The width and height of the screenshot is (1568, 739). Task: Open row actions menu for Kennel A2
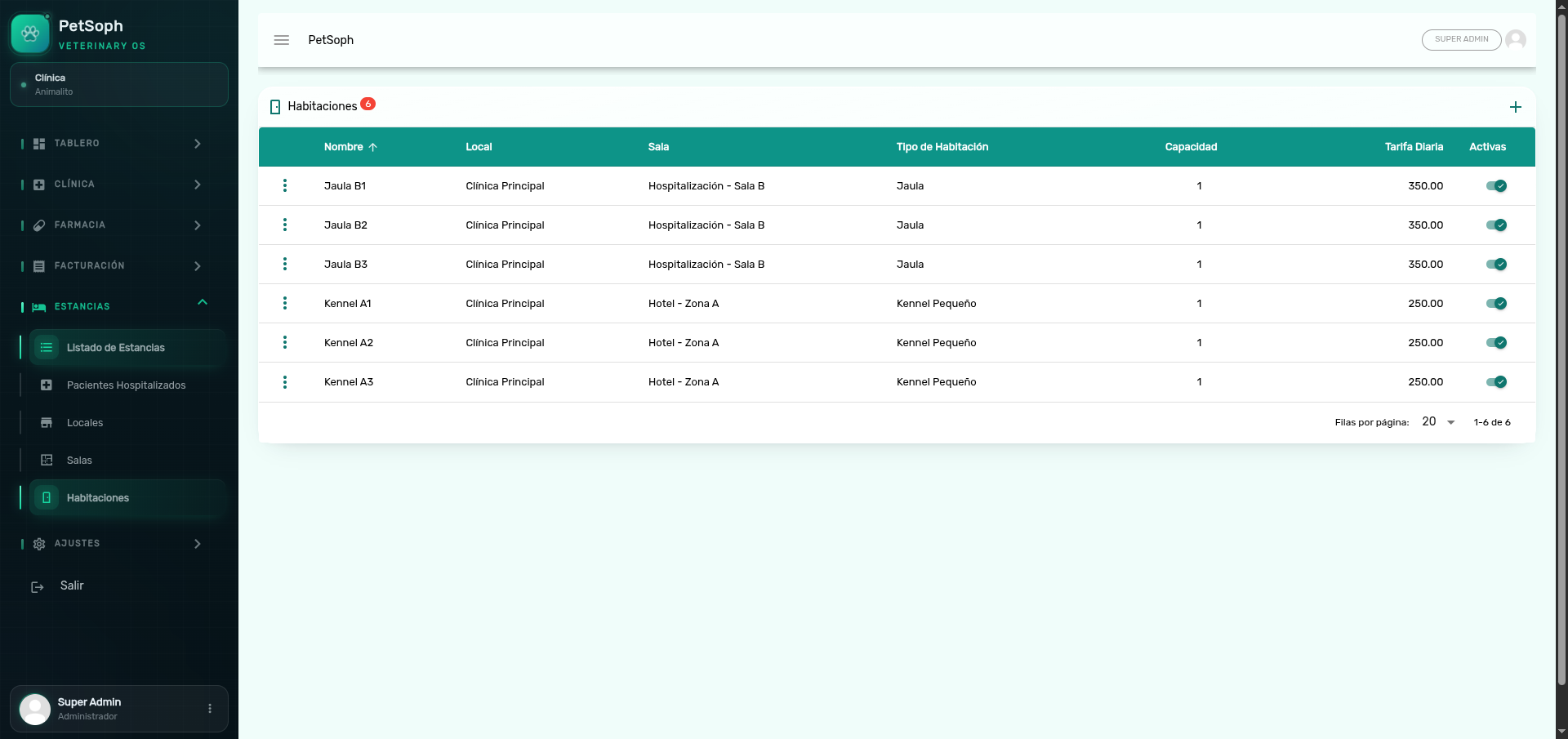[x=285, y=343]
